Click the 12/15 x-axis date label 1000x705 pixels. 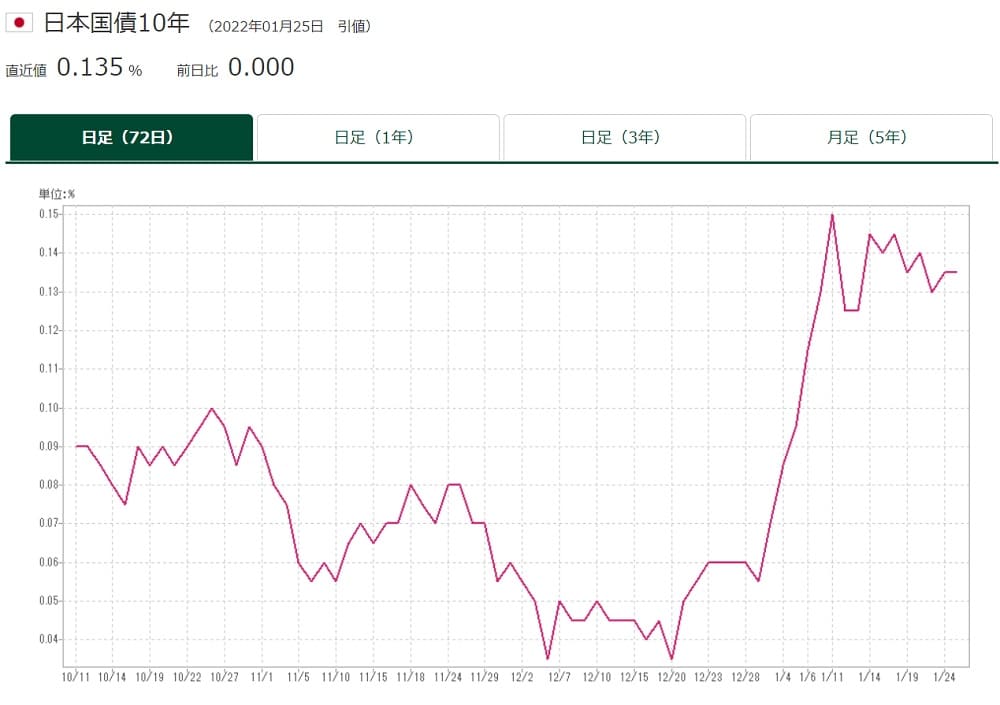pos(634,677)
